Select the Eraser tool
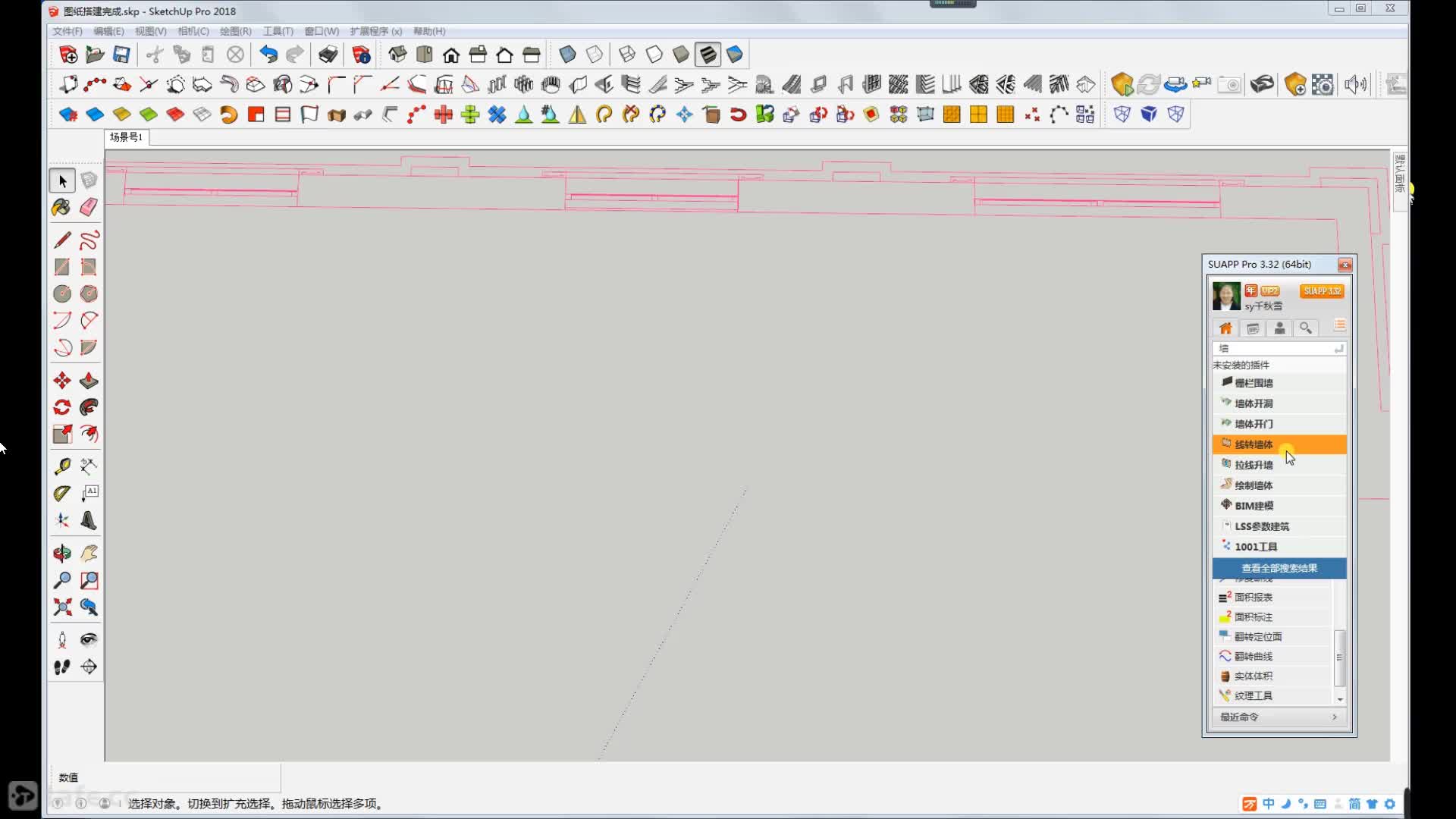This screenshot has height=819, width=1456. pos(89,207)
